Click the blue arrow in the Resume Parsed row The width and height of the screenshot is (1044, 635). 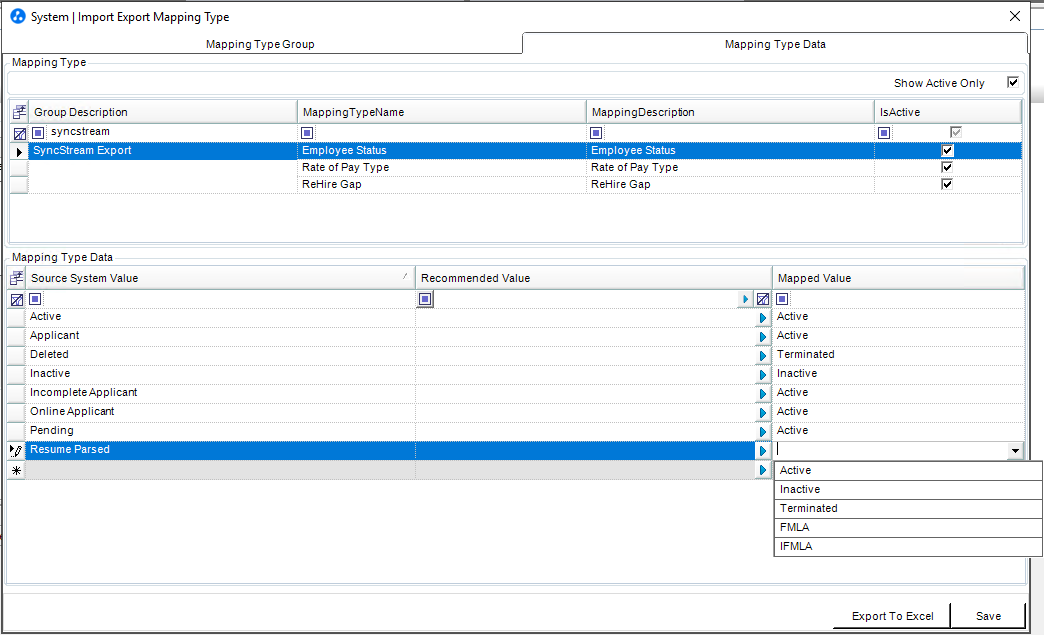(x=762, y=451)
